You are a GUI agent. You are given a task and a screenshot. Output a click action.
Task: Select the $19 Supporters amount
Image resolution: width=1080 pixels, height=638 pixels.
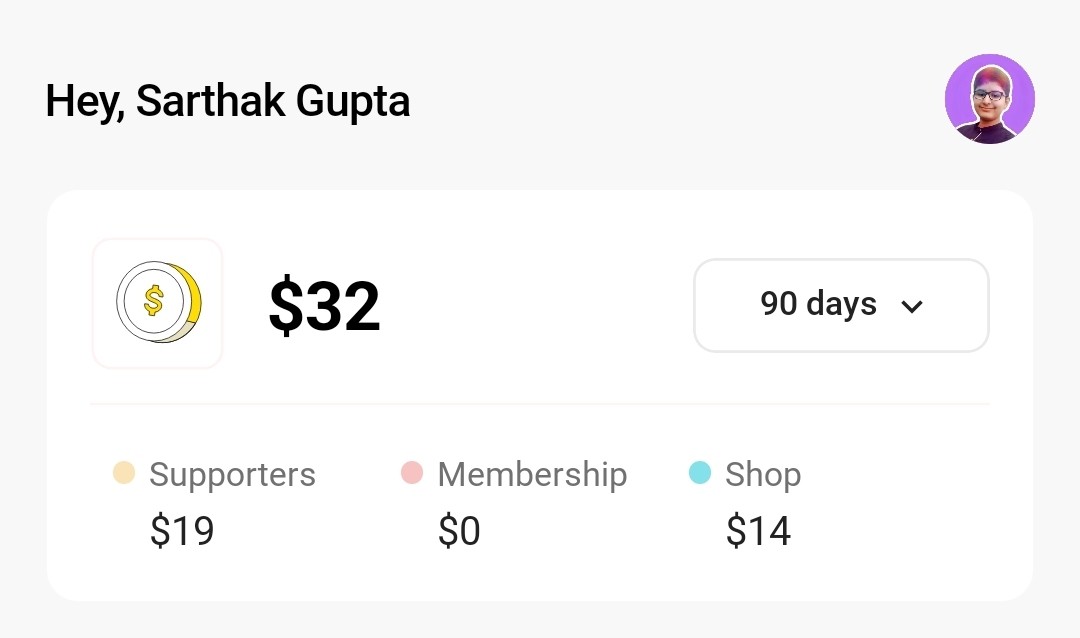(x=182, y=531)
